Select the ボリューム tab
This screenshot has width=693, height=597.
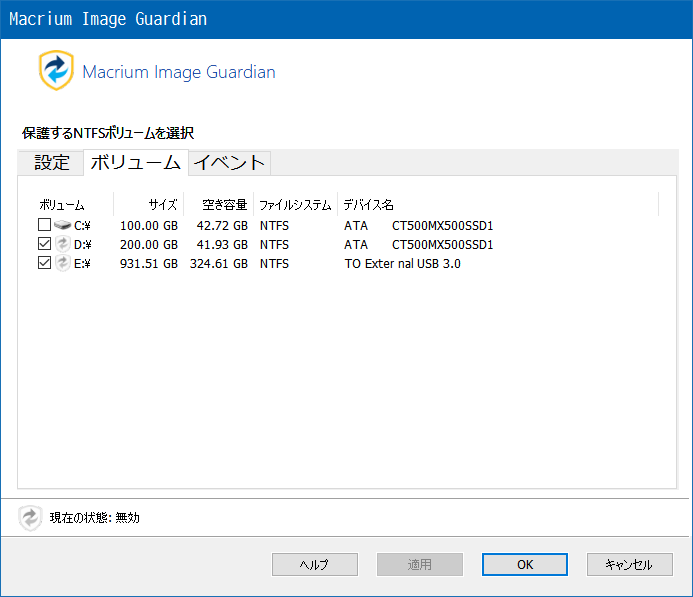pyautogui.click(x=136, y=163)
